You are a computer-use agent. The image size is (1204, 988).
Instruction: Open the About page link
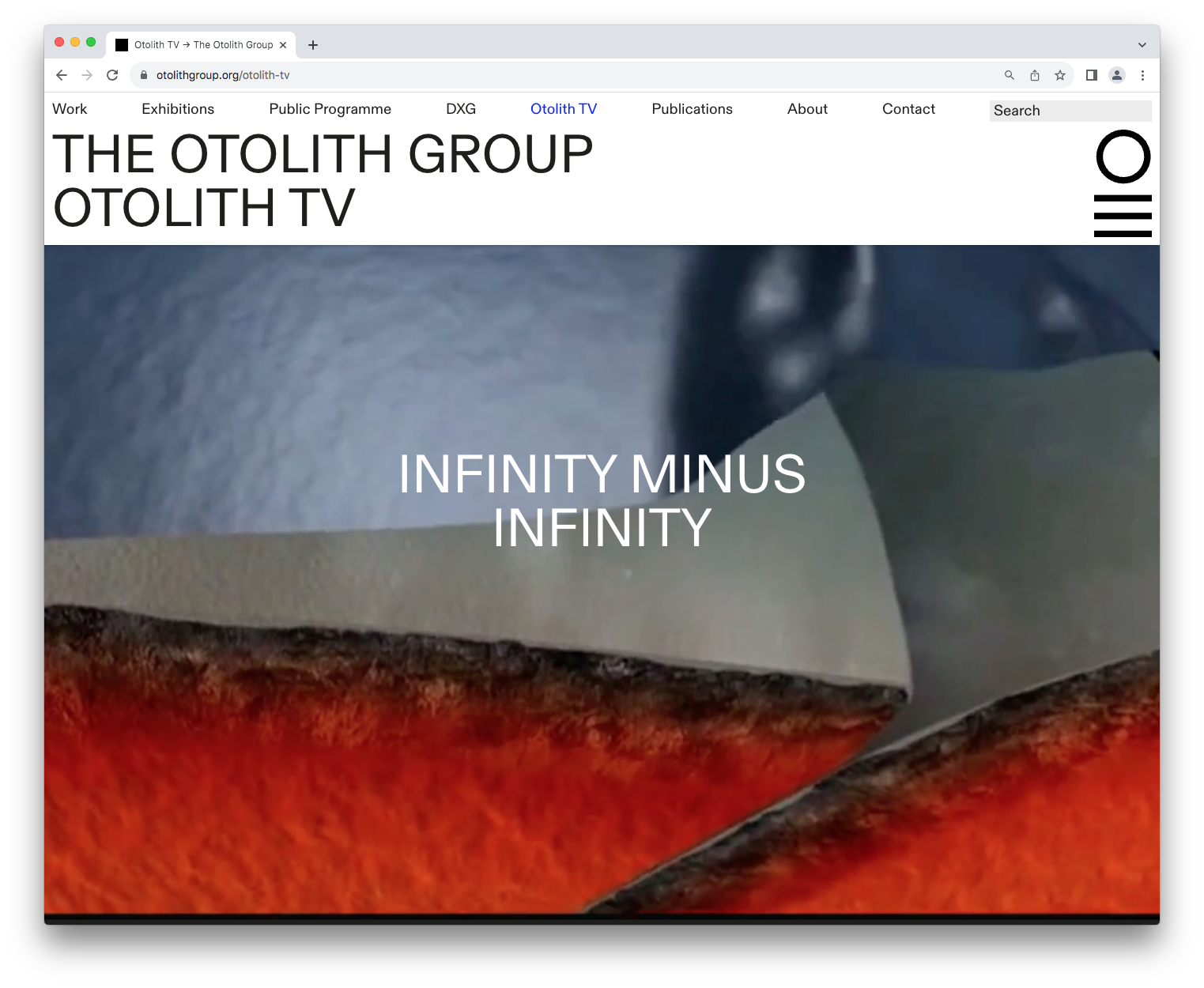tap(807, 109)
